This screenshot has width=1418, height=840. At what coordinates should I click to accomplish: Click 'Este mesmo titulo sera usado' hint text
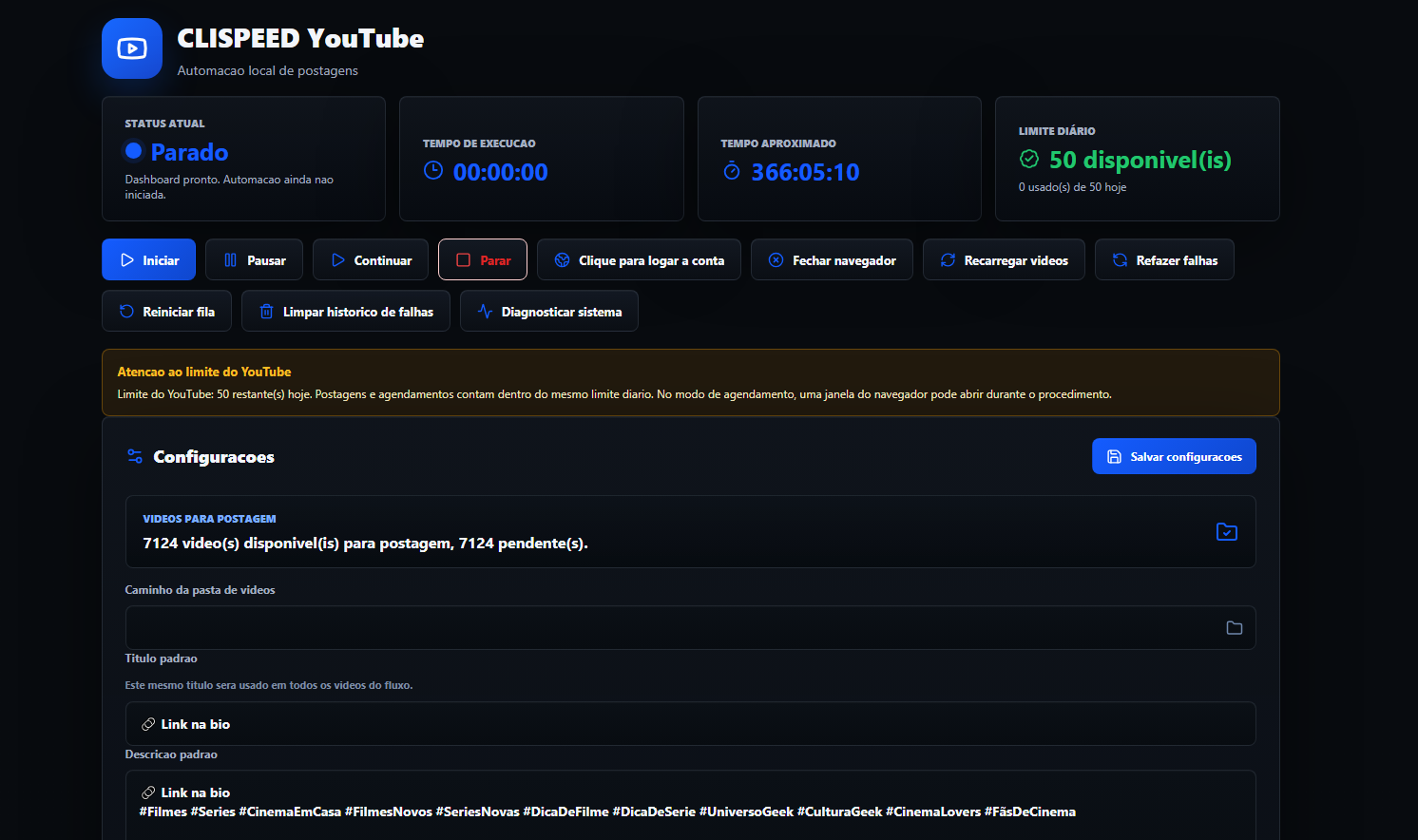[269, 685]
